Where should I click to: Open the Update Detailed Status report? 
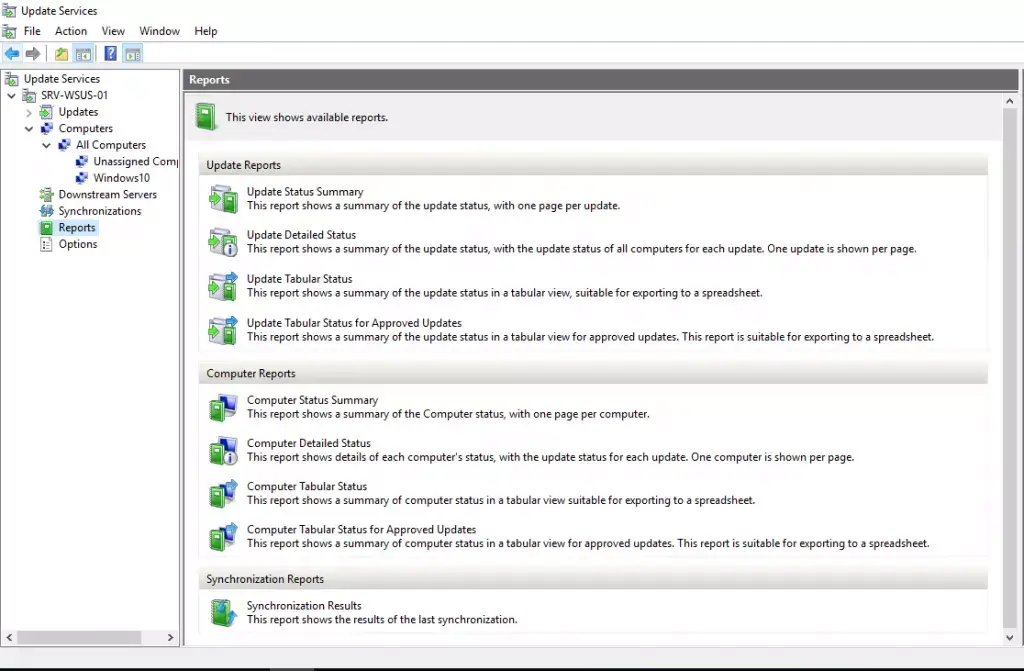tap(301, 235)
